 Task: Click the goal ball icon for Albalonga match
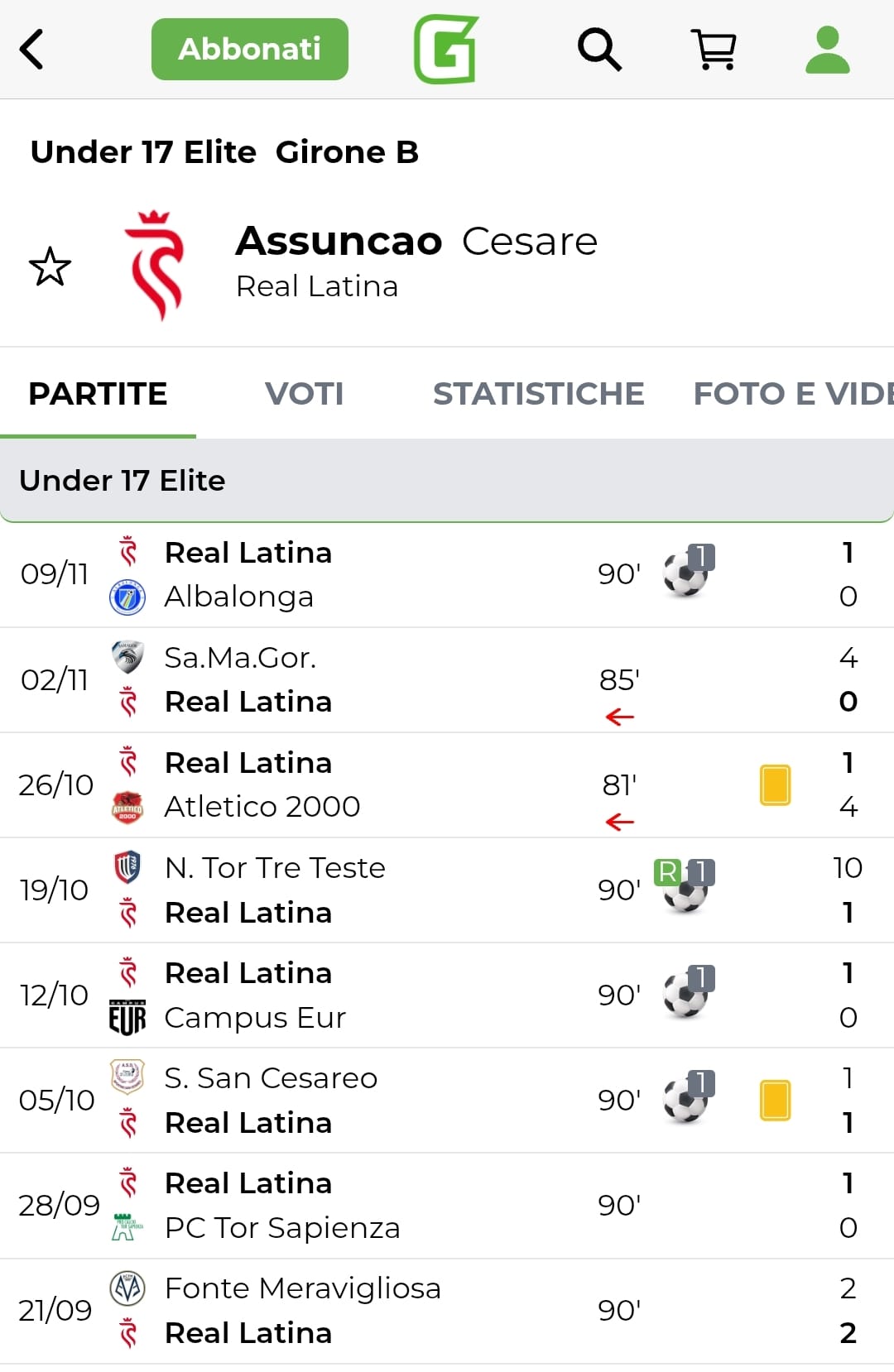point(687,573)
